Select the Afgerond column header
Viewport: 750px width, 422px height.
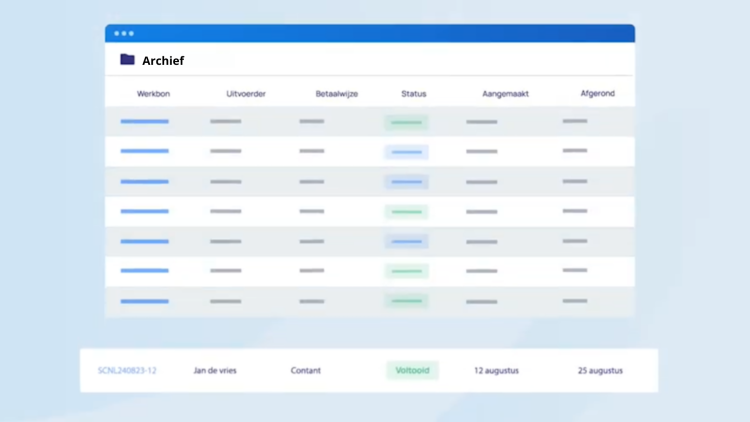pyautogui.click(x=597, y=94)
